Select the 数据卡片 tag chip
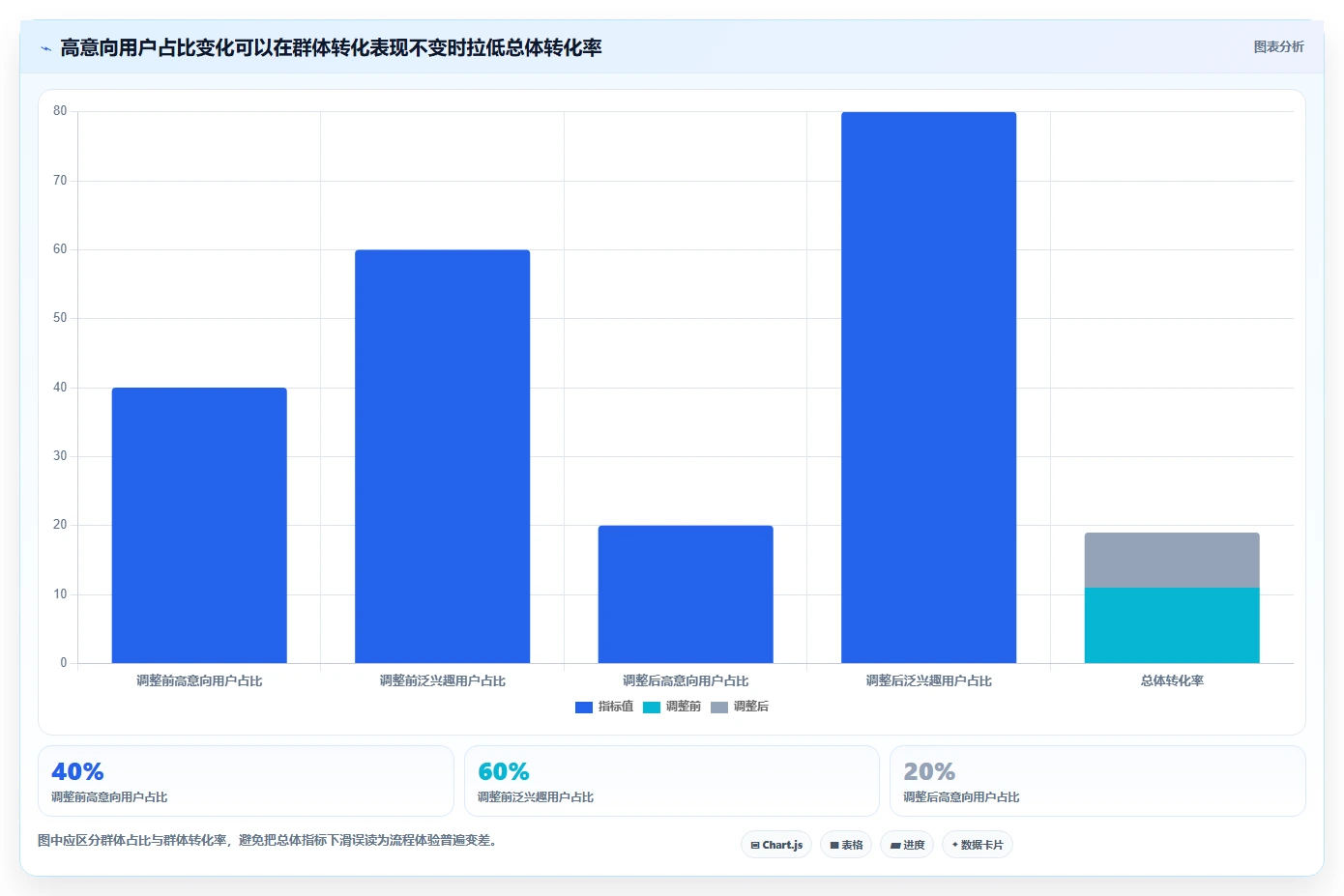The image size is (1344, 896). pyautogui.click(x=978, y=845)
